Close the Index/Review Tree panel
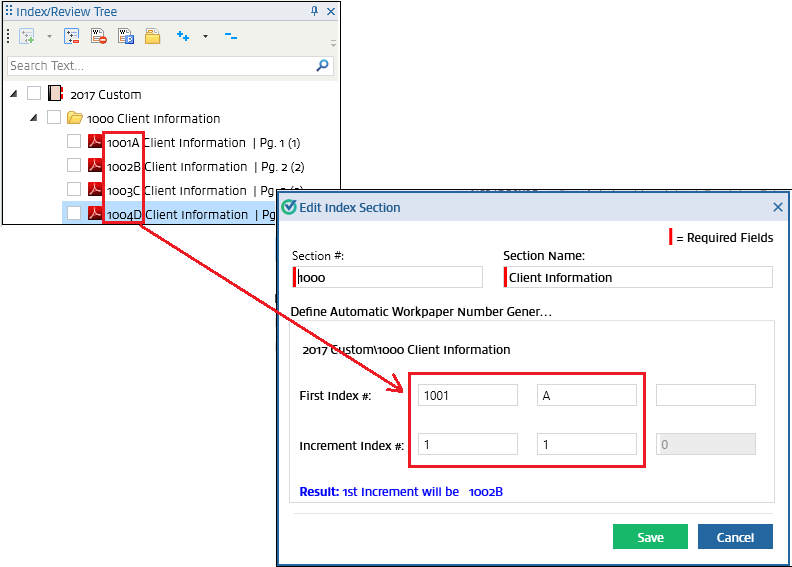The height and width of the screenshot is (567, 792). 331,11
